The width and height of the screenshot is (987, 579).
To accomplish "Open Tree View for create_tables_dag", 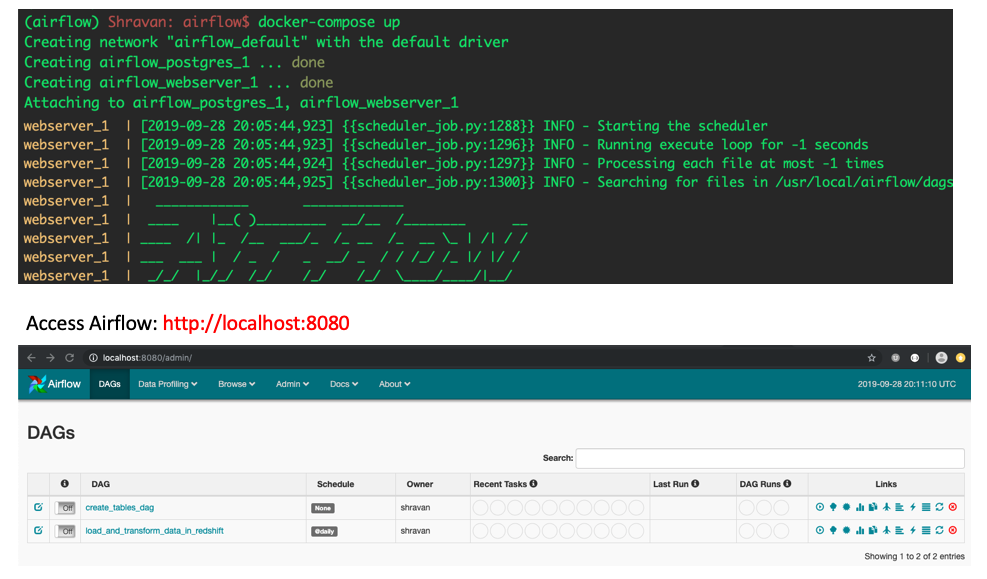I will coord(833,507).
